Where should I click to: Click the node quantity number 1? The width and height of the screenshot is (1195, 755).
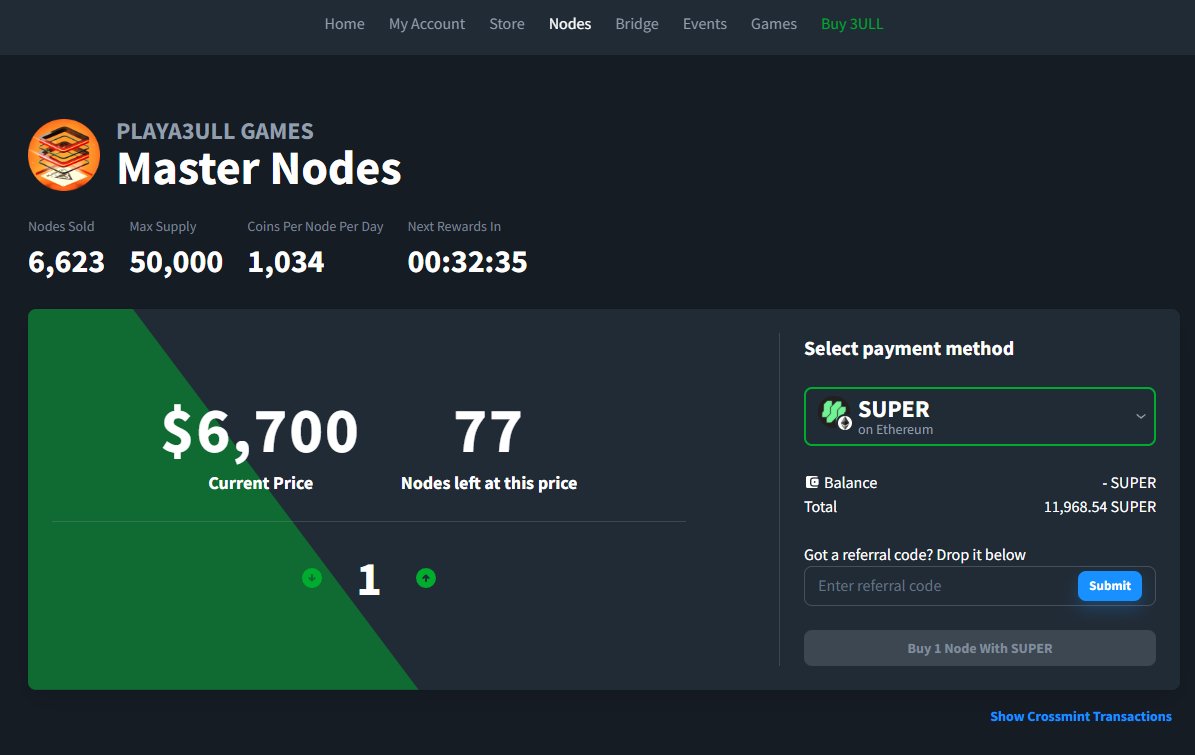369,580
